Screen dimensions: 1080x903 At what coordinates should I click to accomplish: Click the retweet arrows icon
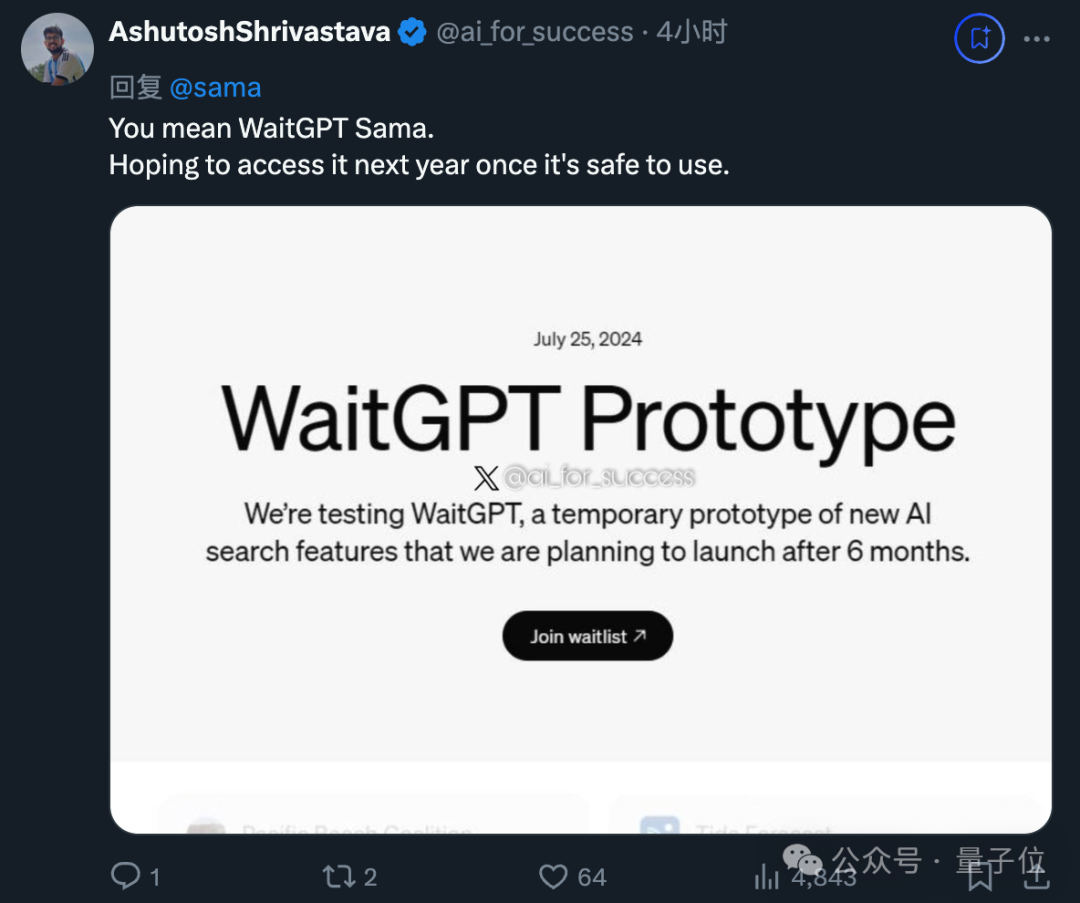pos(339,876)
